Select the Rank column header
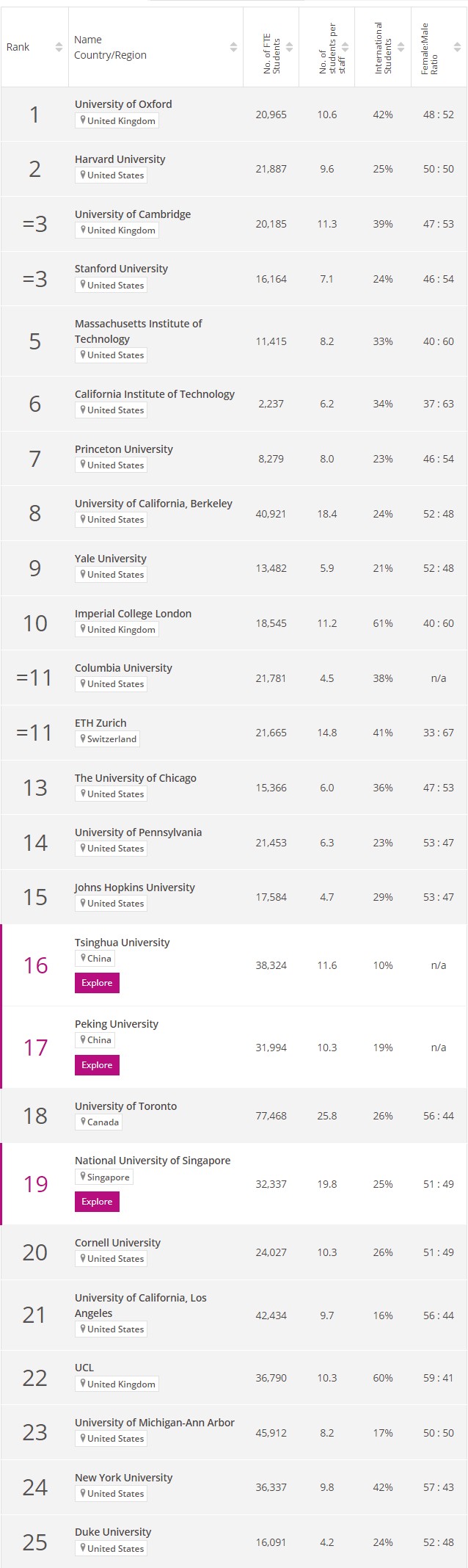 click(17, 46)
